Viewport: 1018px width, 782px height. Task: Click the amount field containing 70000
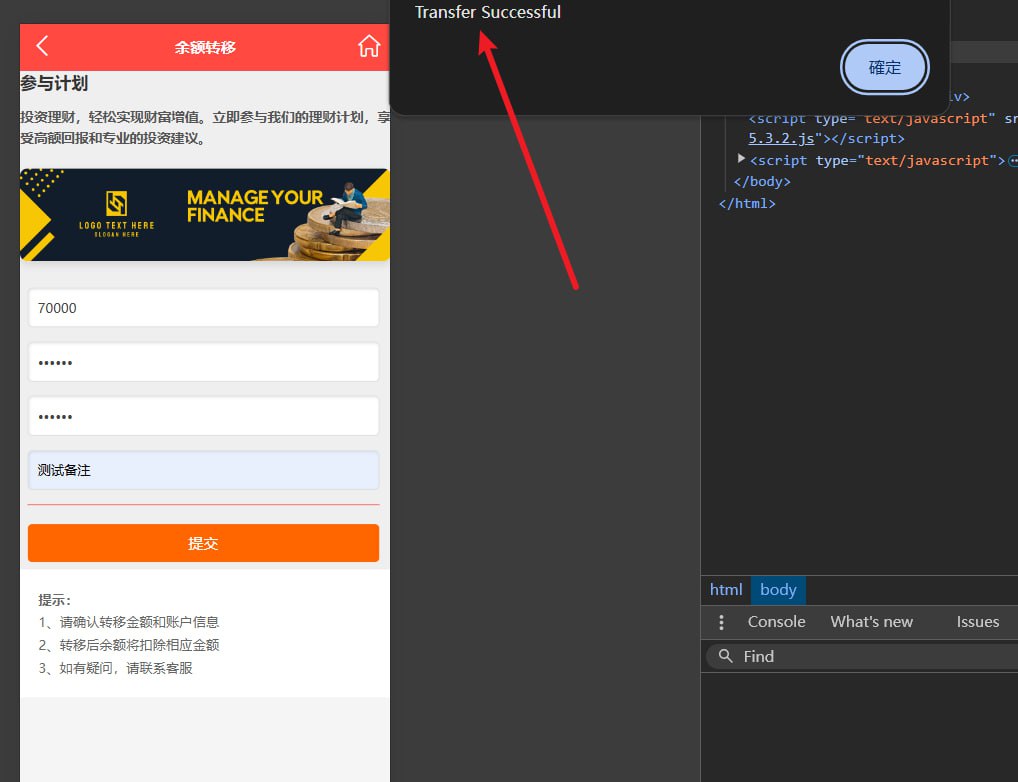(203, 308)
